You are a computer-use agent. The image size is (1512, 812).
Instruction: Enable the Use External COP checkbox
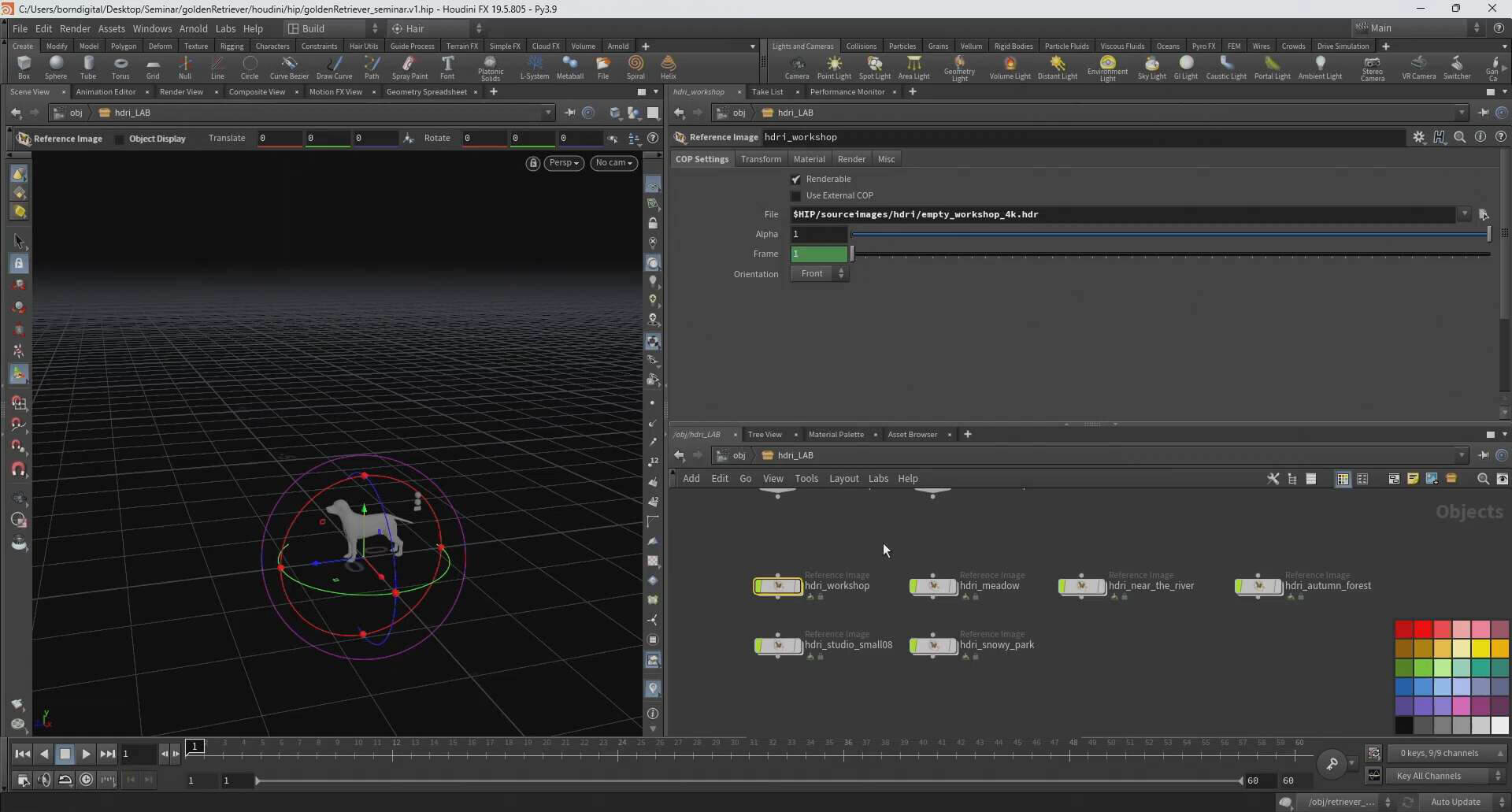(795, 196)
